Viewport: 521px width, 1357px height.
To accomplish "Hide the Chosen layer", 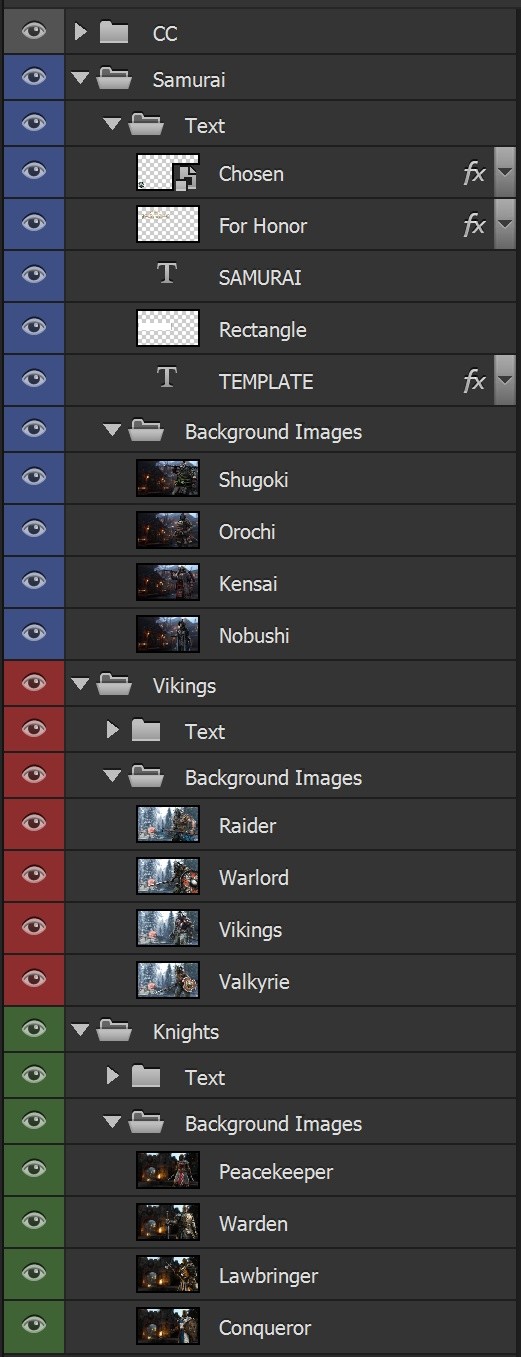I will coord(34,172).
